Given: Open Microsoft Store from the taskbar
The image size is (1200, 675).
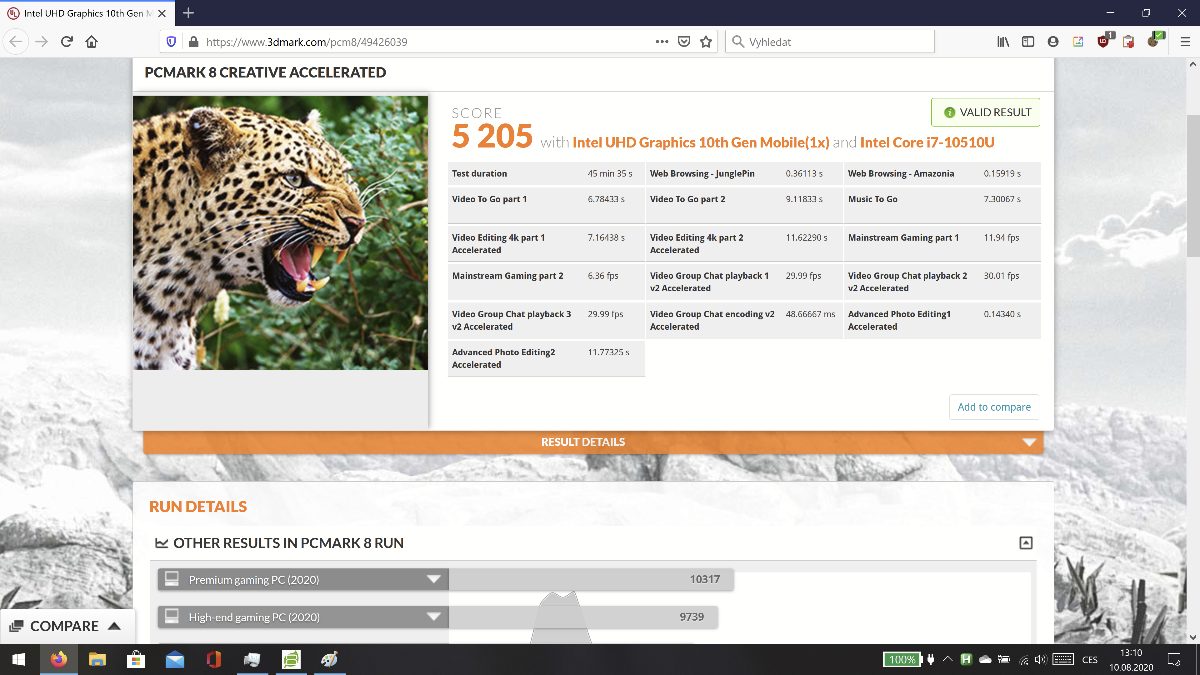Looking at the screenshot, I should coord(136,660).
